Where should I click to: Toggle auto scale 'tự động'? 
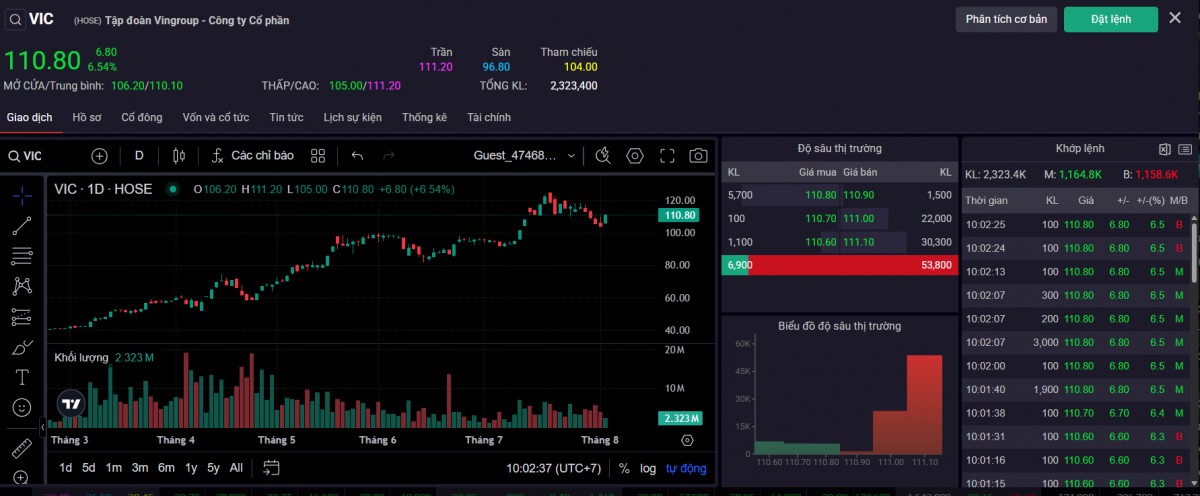tap(686, 468)
